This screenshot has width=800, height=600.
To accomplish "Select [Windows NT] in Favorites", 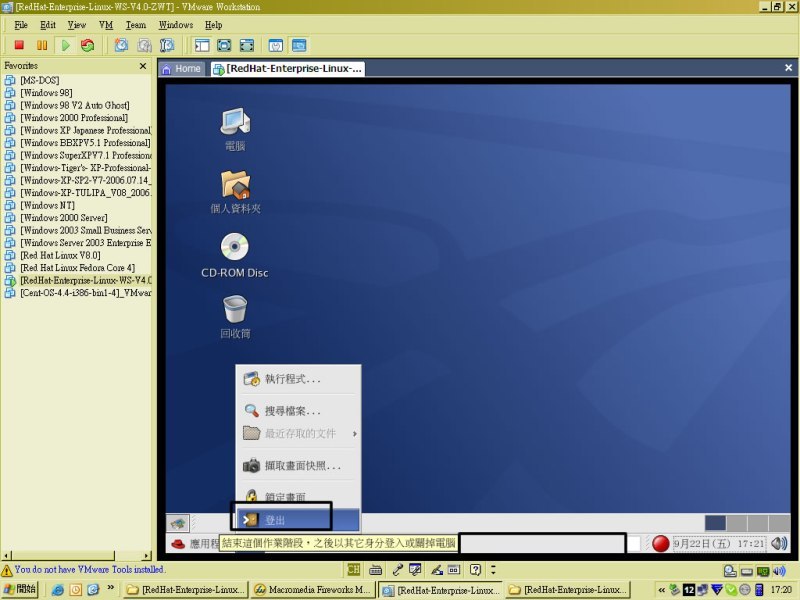I will [47, 206].
